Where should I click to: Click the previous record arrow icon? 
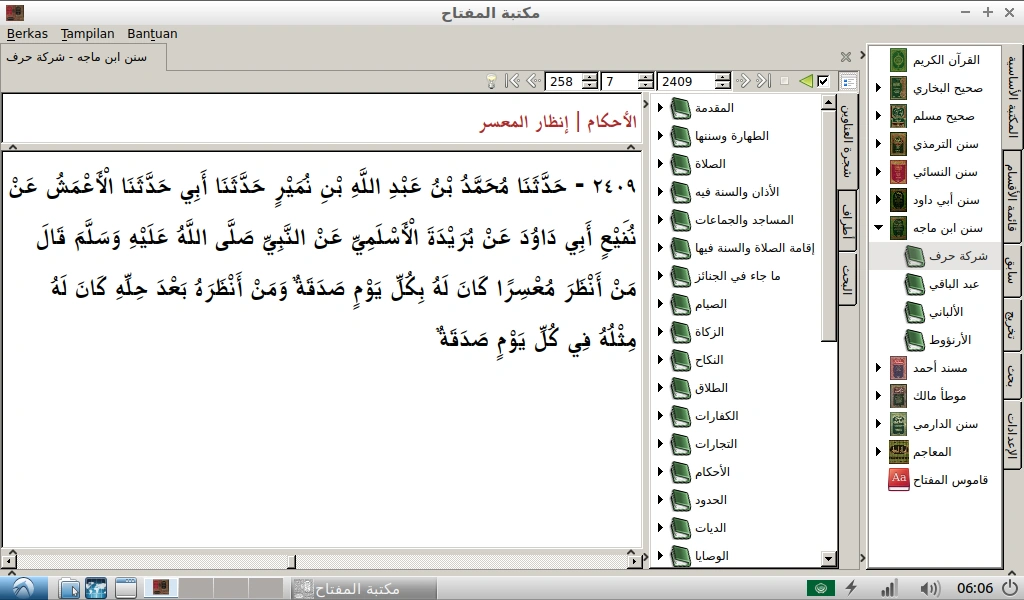coord(532,81)
